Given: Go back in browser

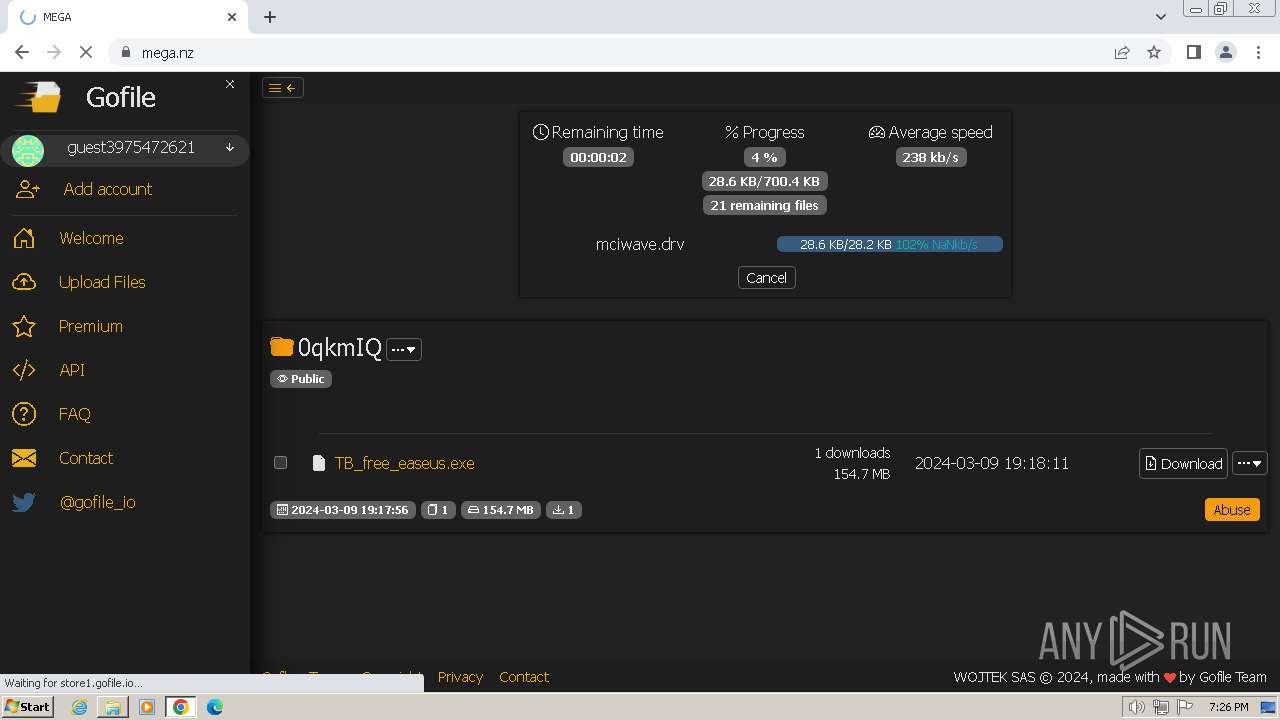Looking at the screenshot, I should (x=22, y=52).
